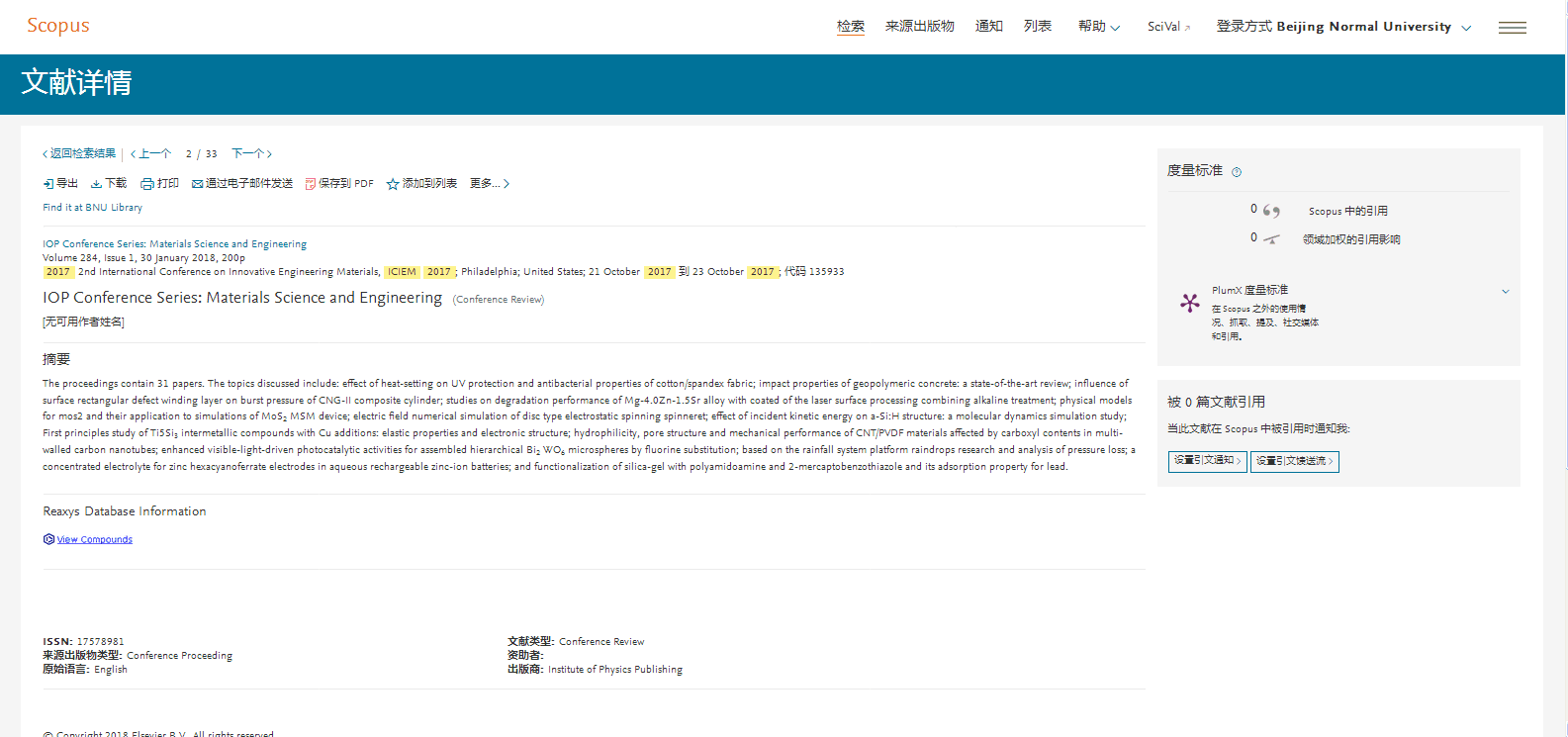Click the 度量标准 help question icon
The image size is (1568, 737).
(1237, 172)
